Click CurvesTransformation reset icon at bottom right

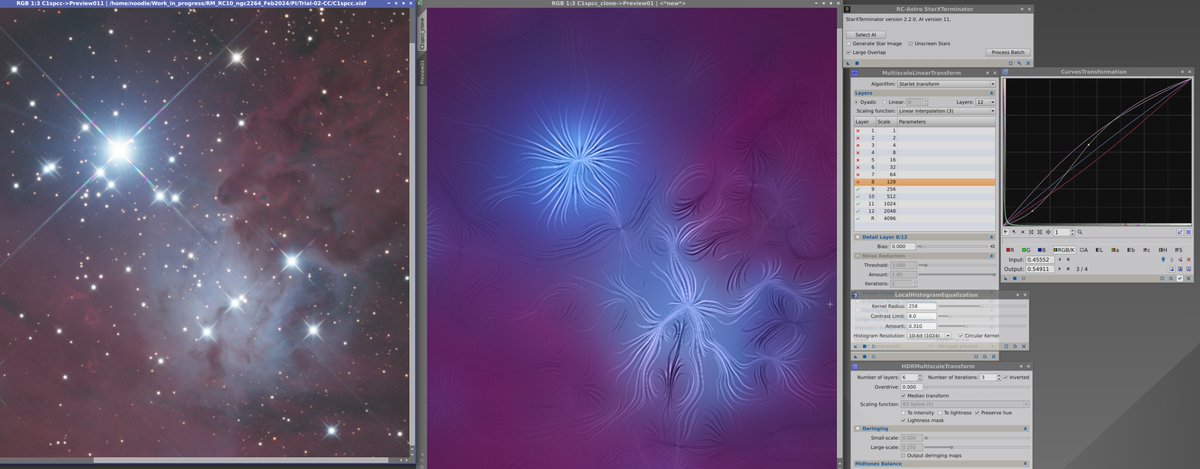click(x=1189, y=278)
